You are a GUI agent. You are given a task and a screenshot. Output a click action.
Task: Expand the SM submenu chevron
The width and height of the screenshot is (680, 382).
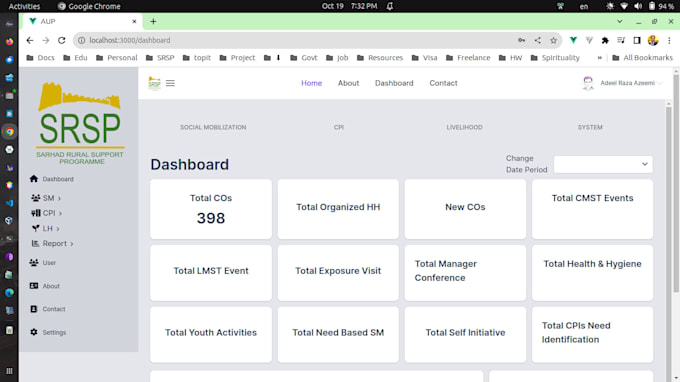pos(59,198)
